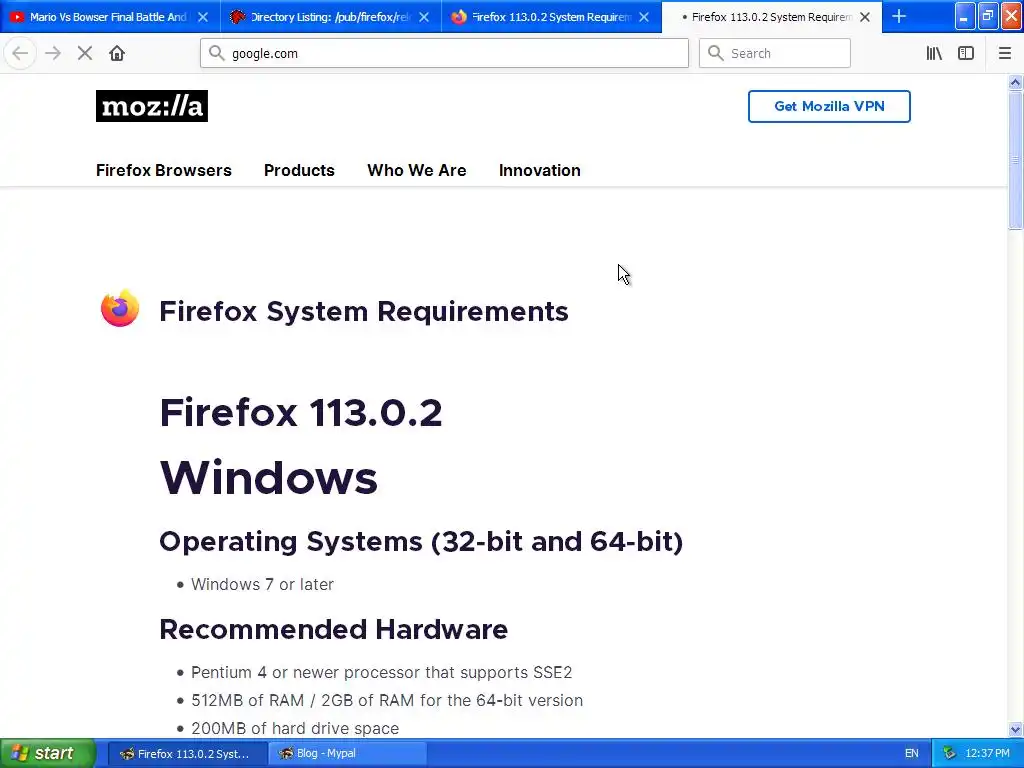Image resolution: width=1024 pixels, height=768 pixels.
Task: Click the magnifier icon in the Search box
Action: pyautogui.click(x=716, y=53)
